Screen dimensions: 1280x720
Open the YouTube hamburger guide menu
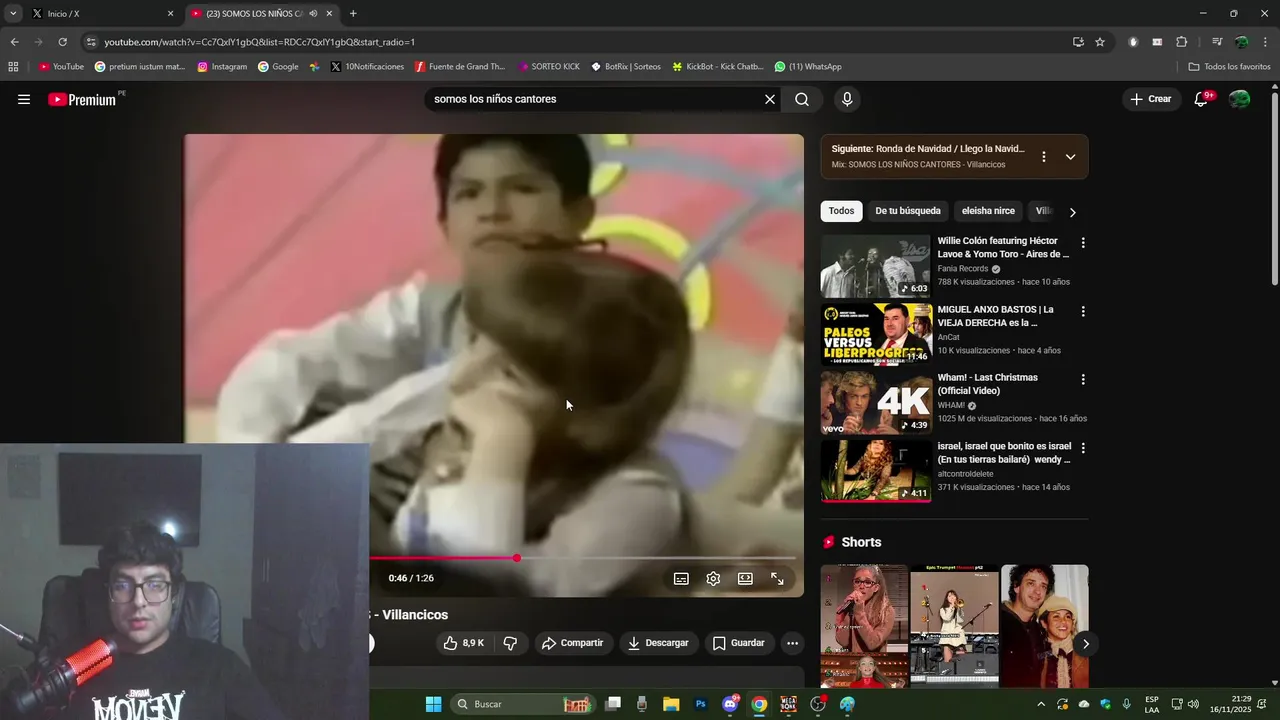(24, 99)
